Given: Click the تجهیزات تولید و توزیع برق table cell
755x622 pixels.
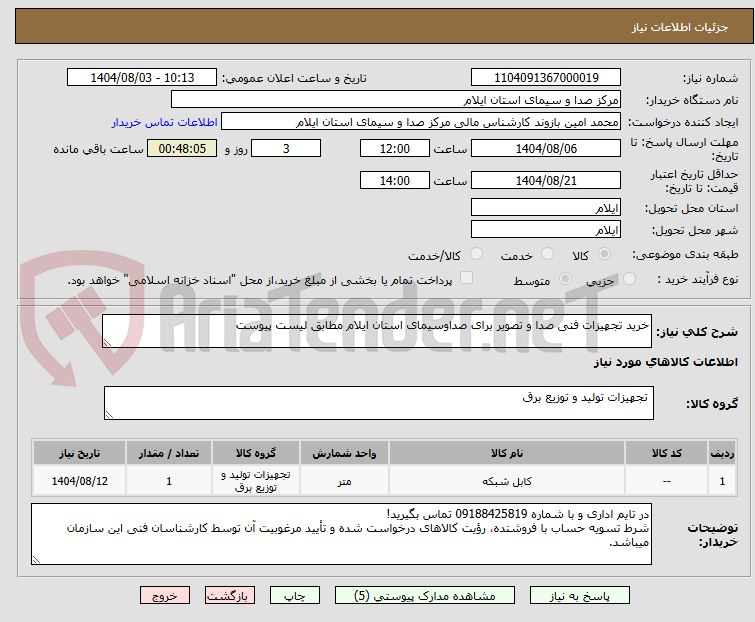Looking at the screenshot, I should (256, 481).
